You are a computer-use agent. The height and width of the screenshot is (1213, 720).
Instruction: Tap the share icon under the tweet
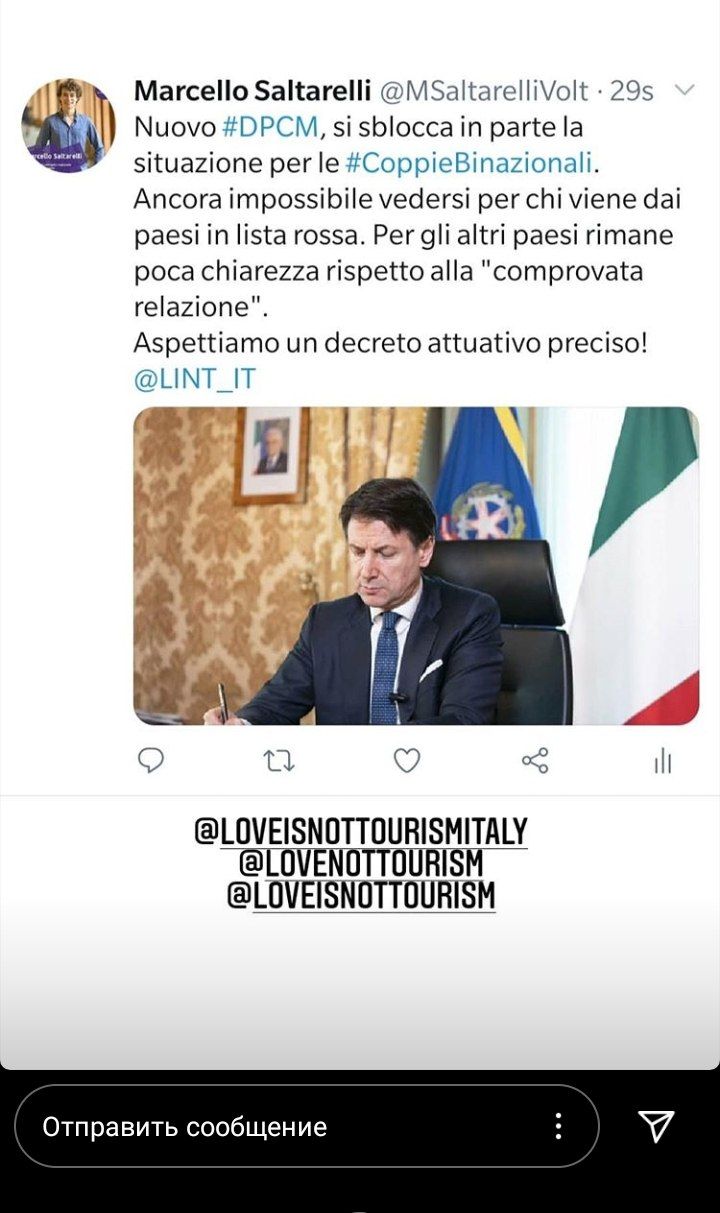(535, 761)
